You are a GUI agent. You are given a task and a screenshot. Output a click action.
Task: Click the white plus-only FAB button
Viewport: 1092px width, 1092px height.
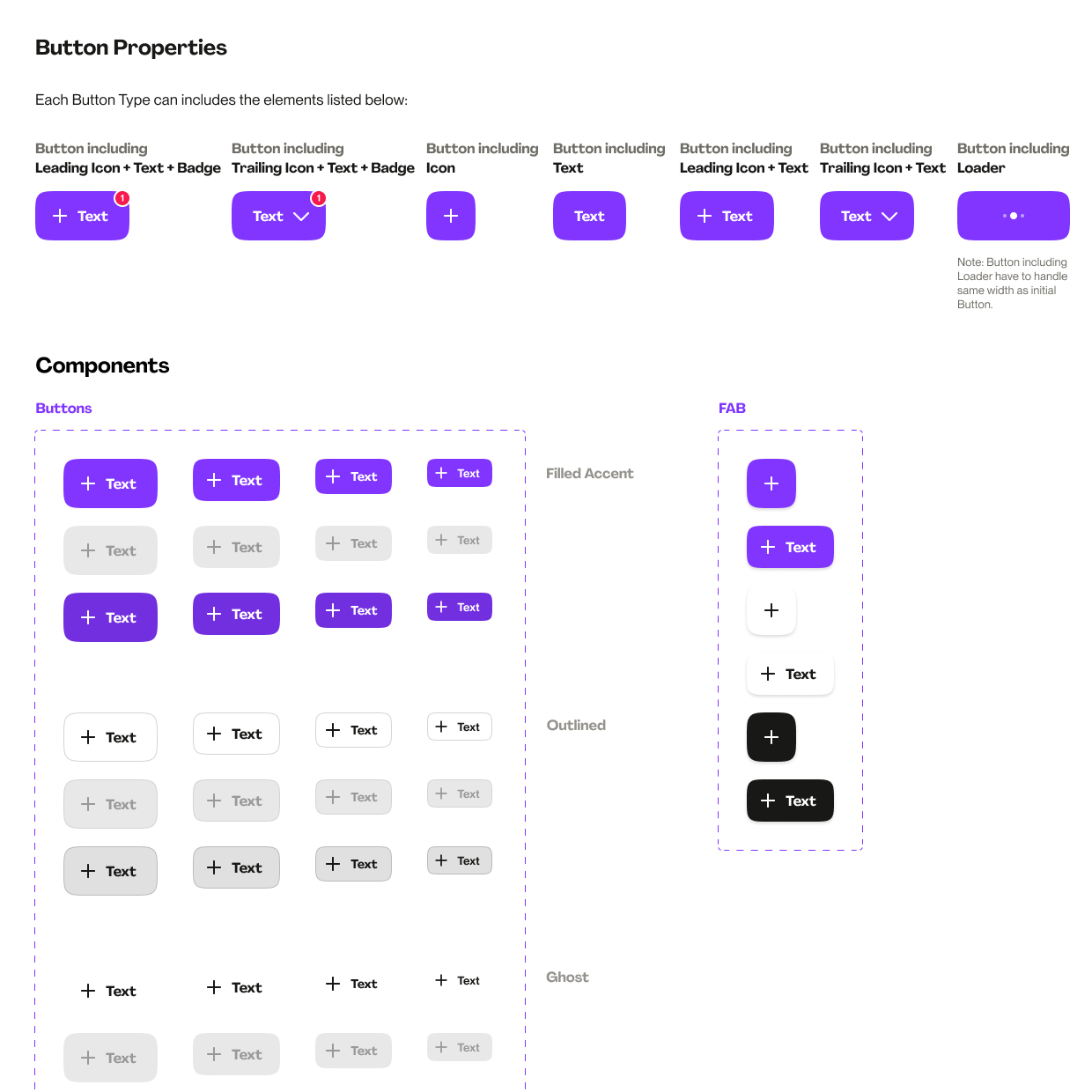pyautogui.click(x=771, y=610)
